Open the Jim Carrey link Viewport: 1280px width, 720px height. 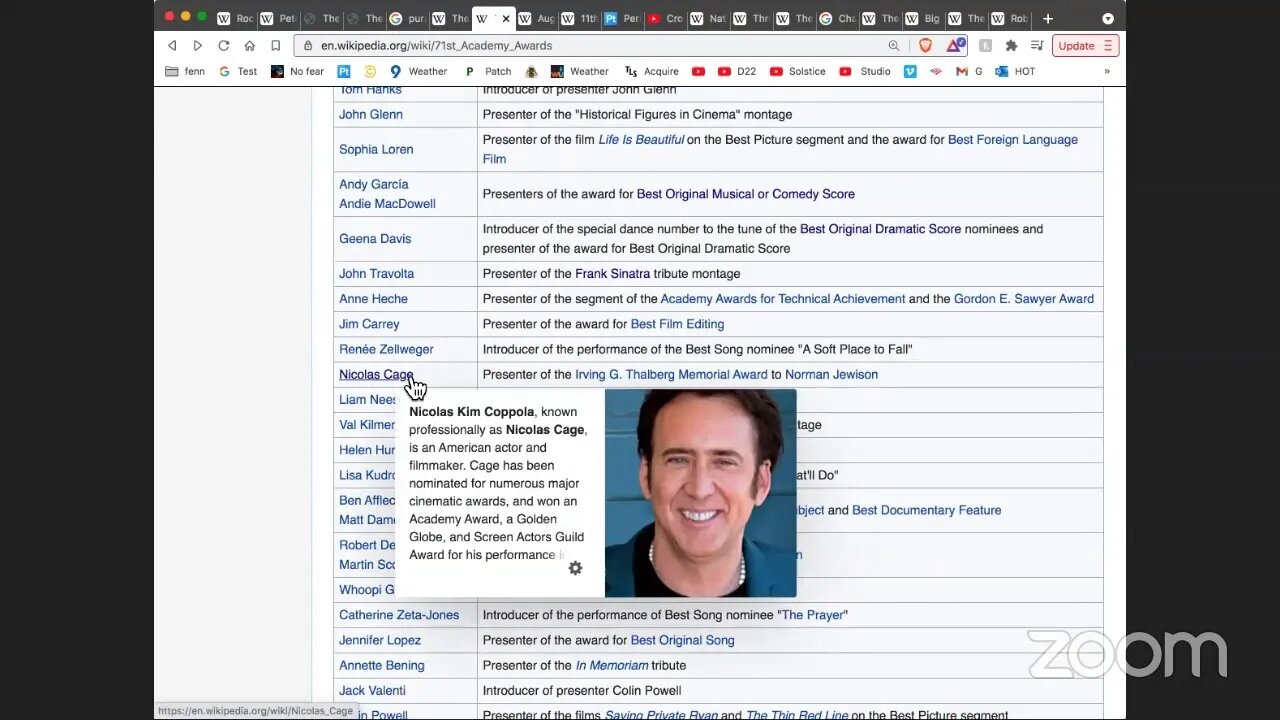coord(369,324)
